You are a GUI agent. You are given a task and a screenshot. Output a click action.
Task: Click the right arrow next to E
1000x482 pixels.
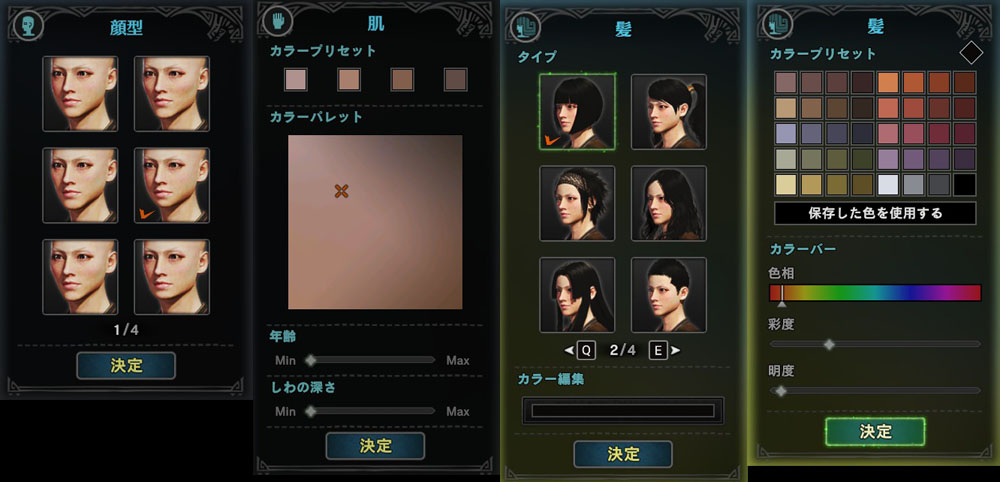click(x=675, y=350)
